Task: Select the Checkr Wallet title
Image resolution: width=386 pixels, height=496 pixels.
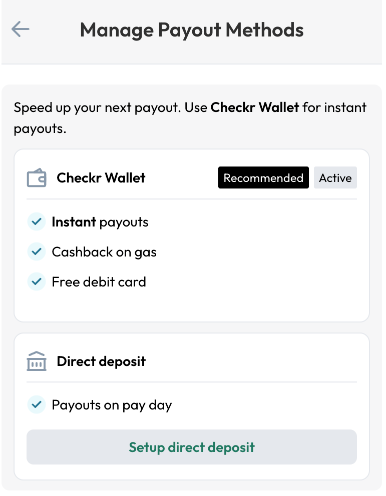Action: [101, 178]
